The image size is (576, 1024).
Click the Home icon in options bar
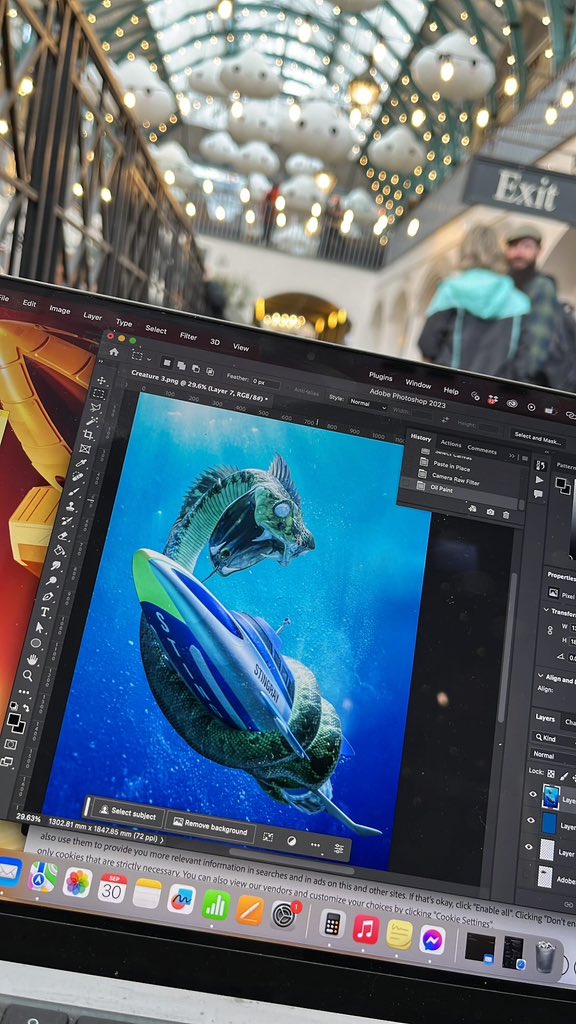click(114, 352)
